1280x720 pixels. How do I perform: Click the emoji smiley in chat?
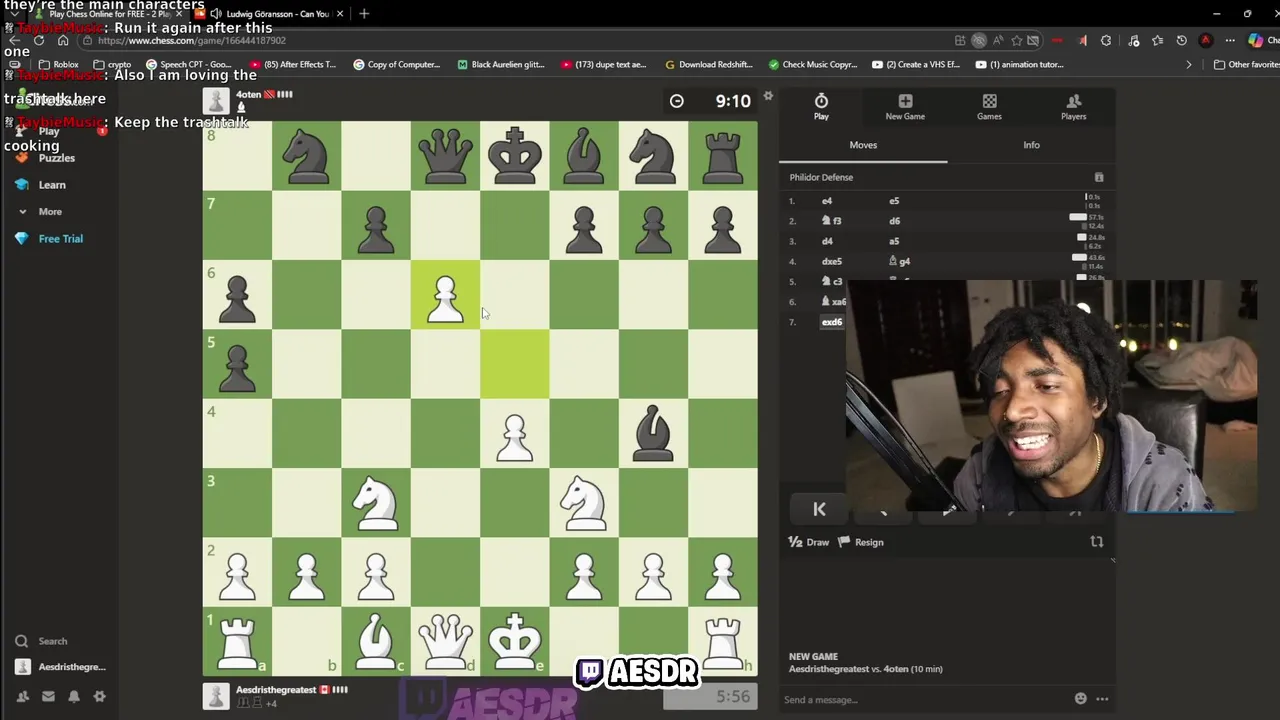click(1080, 699)
